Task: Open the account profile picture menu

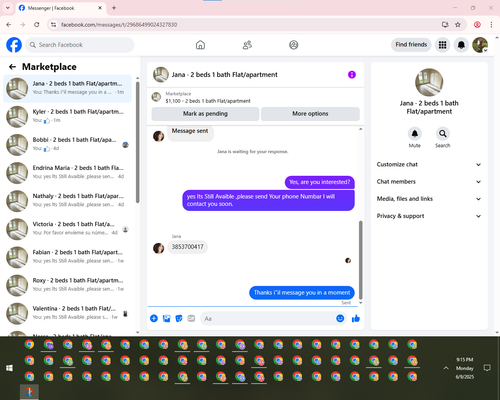Action: pyautogui.click(x=480, y=45)
